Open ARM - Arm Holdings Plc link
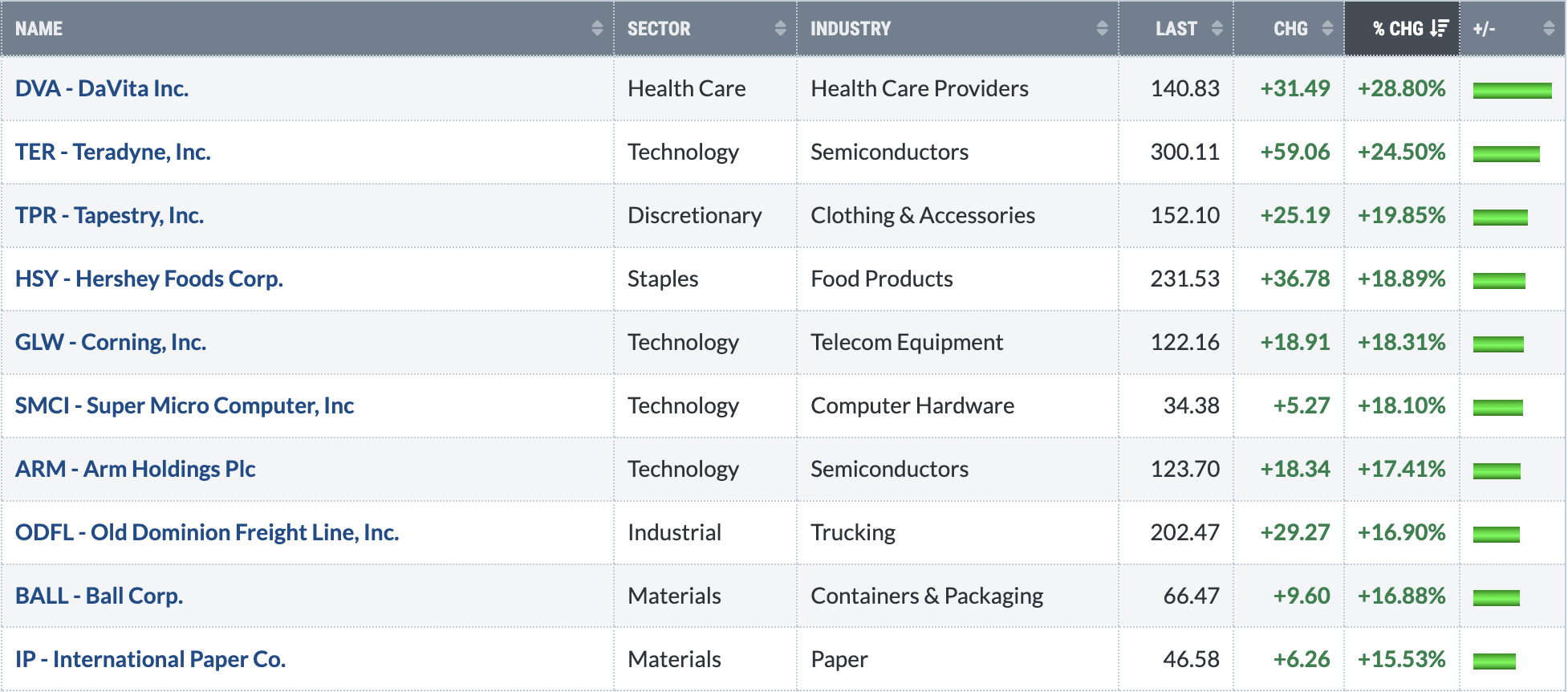Viewport: 1568px width, 692px height. point(136,469)
